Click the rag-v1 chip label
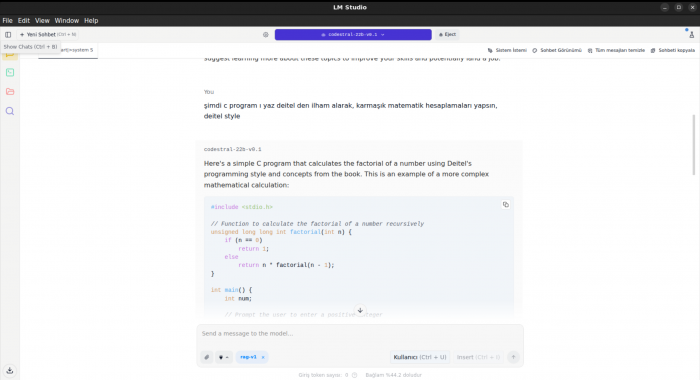700x380 pixels. point(248,357)
